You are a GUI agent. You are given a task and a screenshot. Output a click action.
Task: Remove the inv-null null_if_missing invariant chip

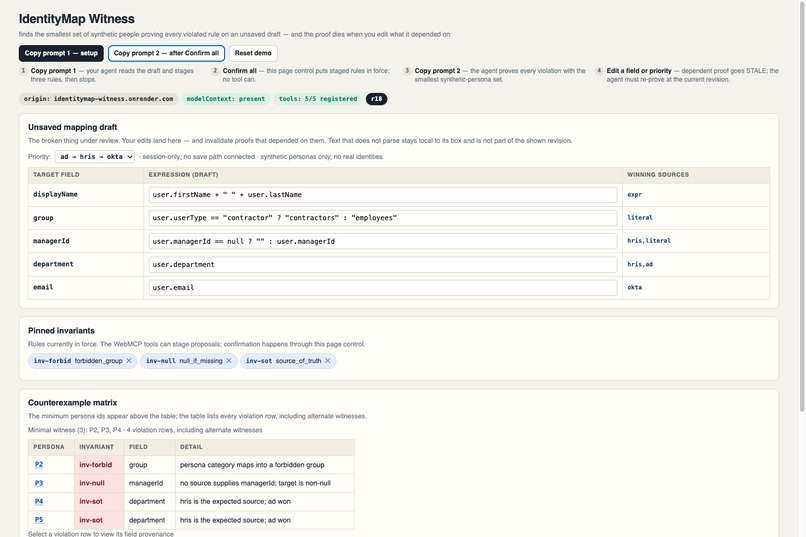(229, 361)
